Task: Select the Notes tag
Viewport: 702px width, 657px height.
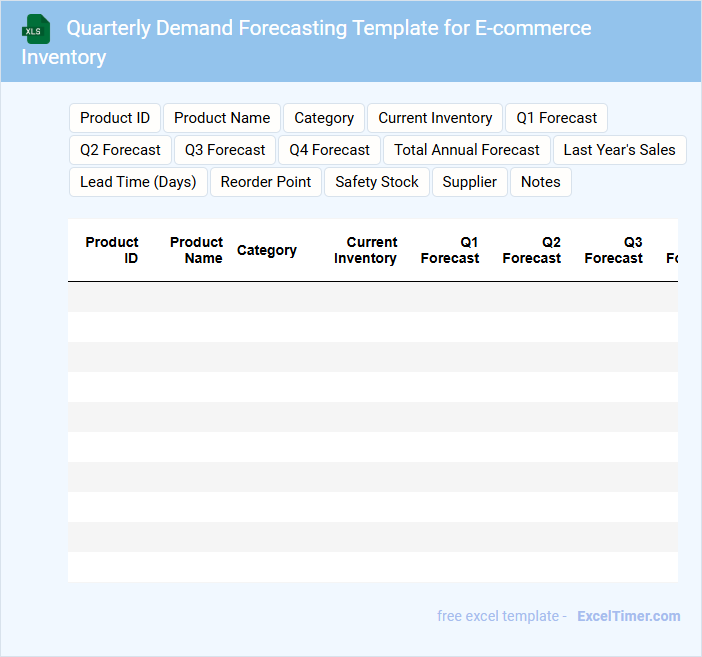Action: (541, 182)
